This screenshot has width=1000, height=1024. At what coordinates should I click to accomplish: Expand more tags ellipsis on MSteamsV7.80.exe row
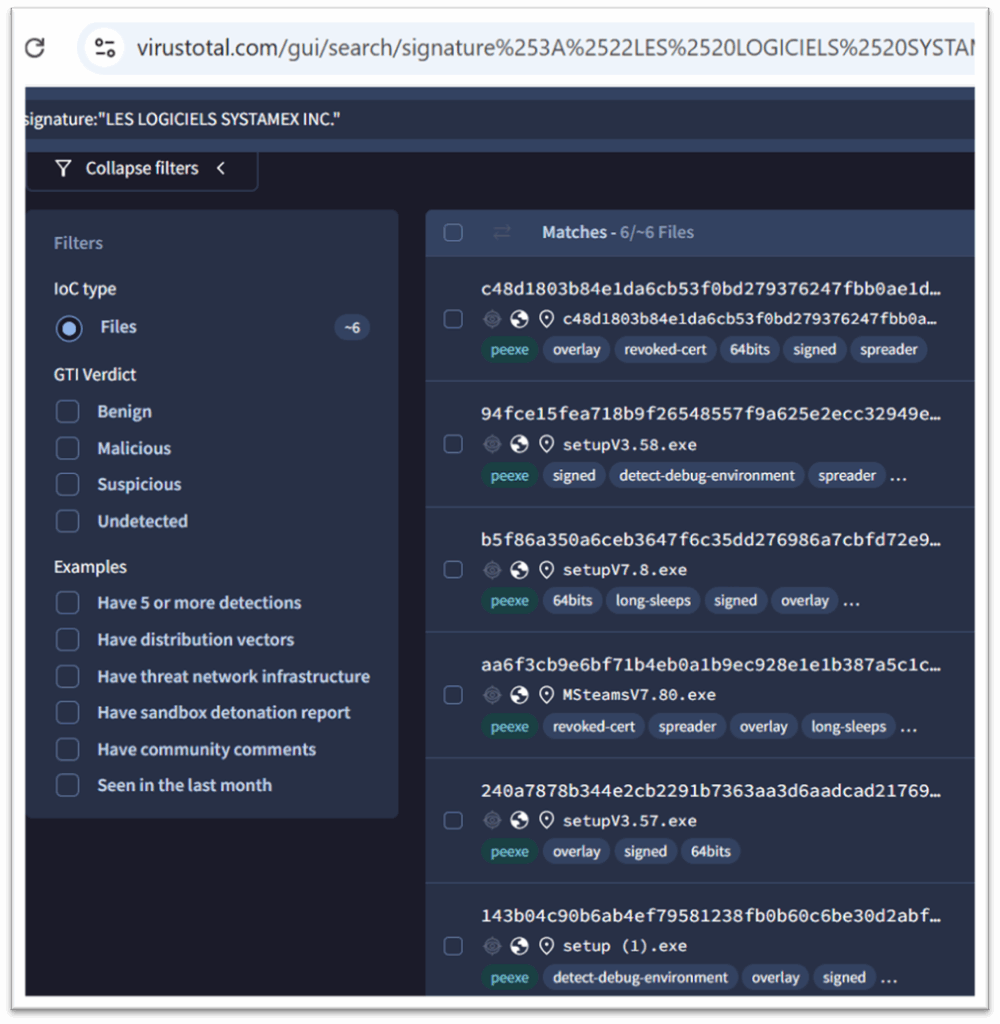908,727
